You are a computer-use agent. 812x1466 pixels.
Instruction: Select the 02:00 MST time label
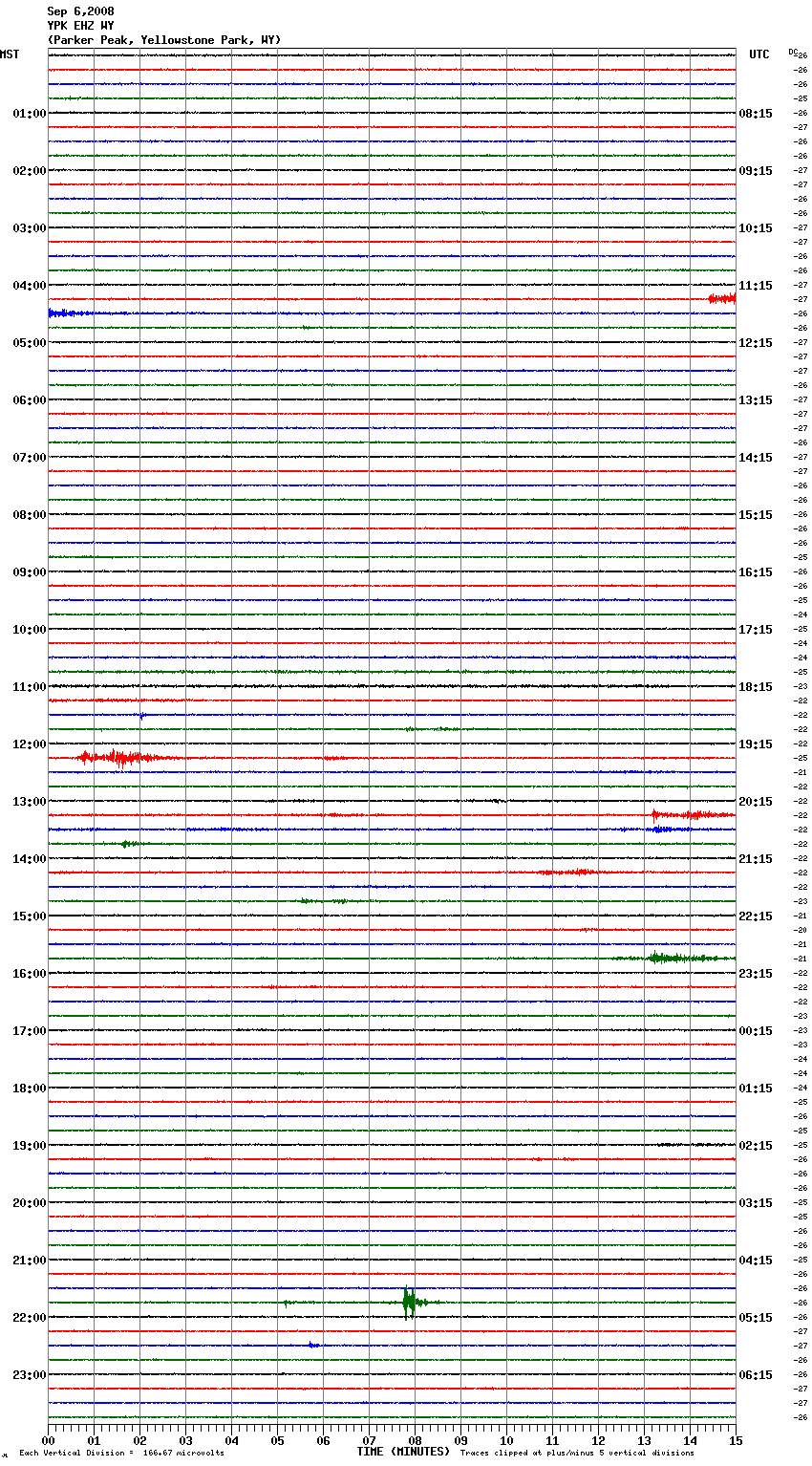pyautogui.click(x=30, y=171)
